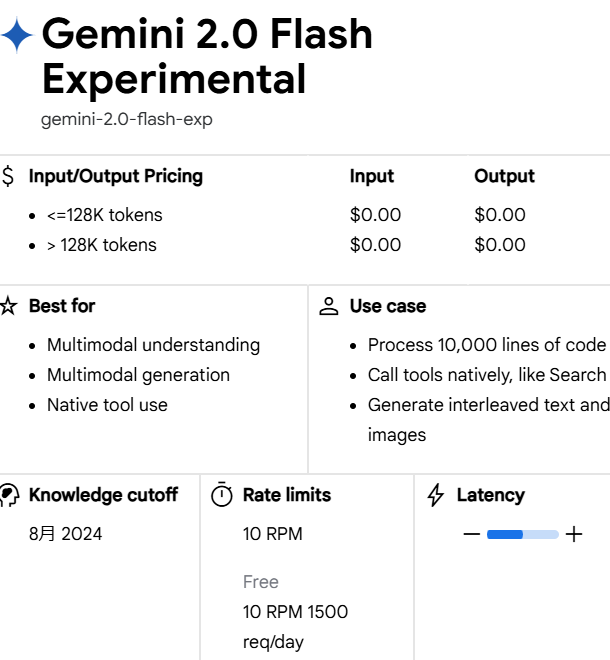The height and width of the screenshot is (660, 610).
Task: Click the Process 10,000 lines of code item
Action: 486,345
